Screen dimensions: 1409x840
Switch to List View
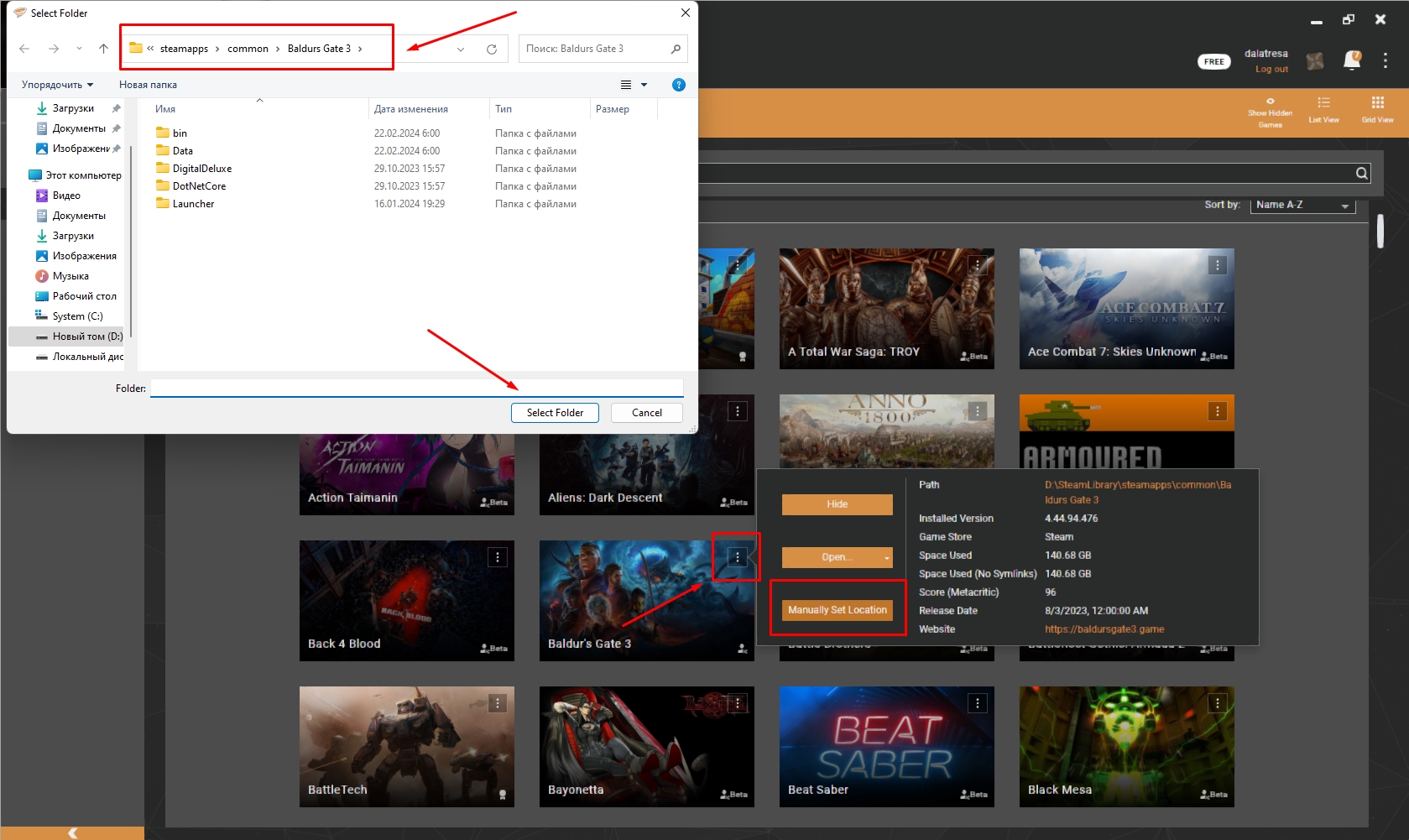pyautogui.click(x=1323, y=109)
